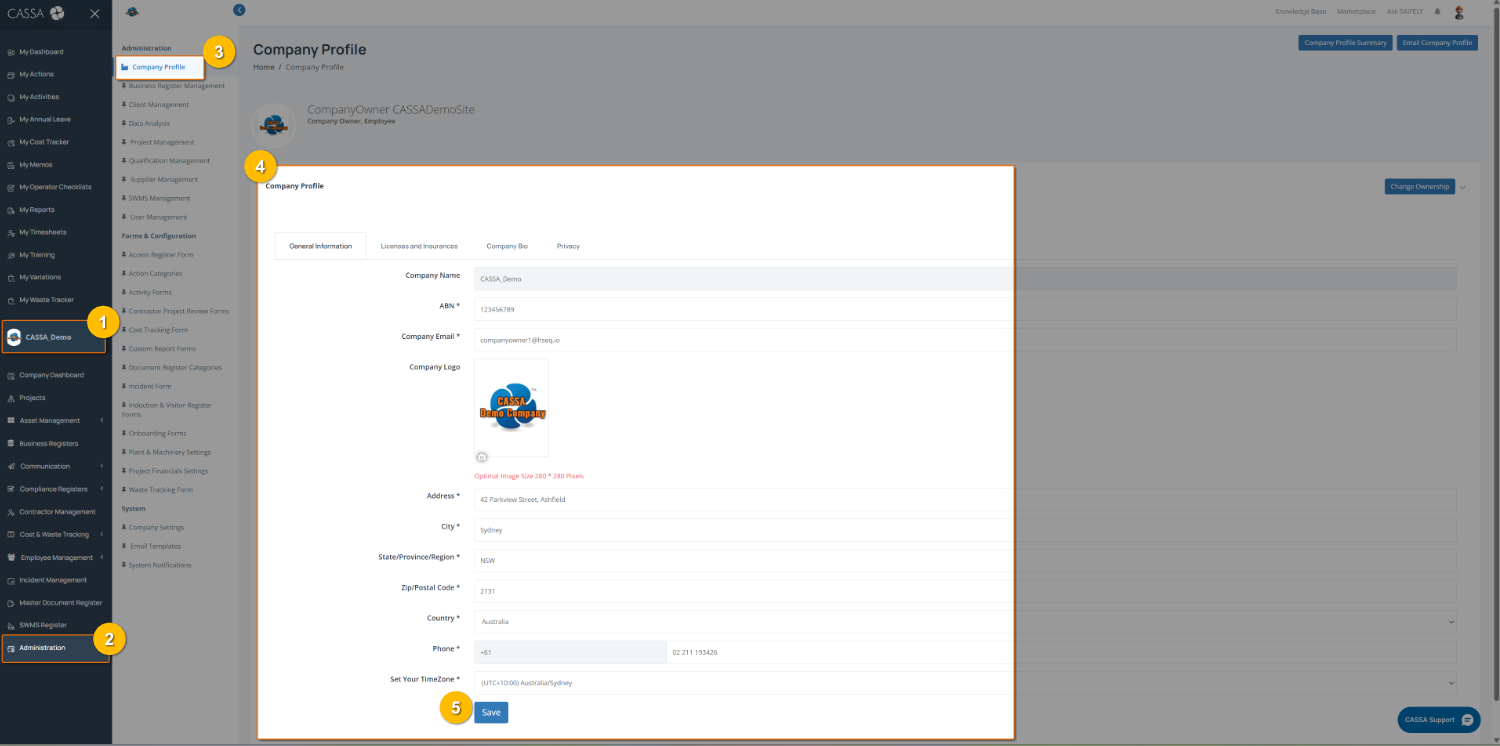Open the Company Bio tab
Image resolution: width=1500 pixels, height=746 pixels.
507,246
